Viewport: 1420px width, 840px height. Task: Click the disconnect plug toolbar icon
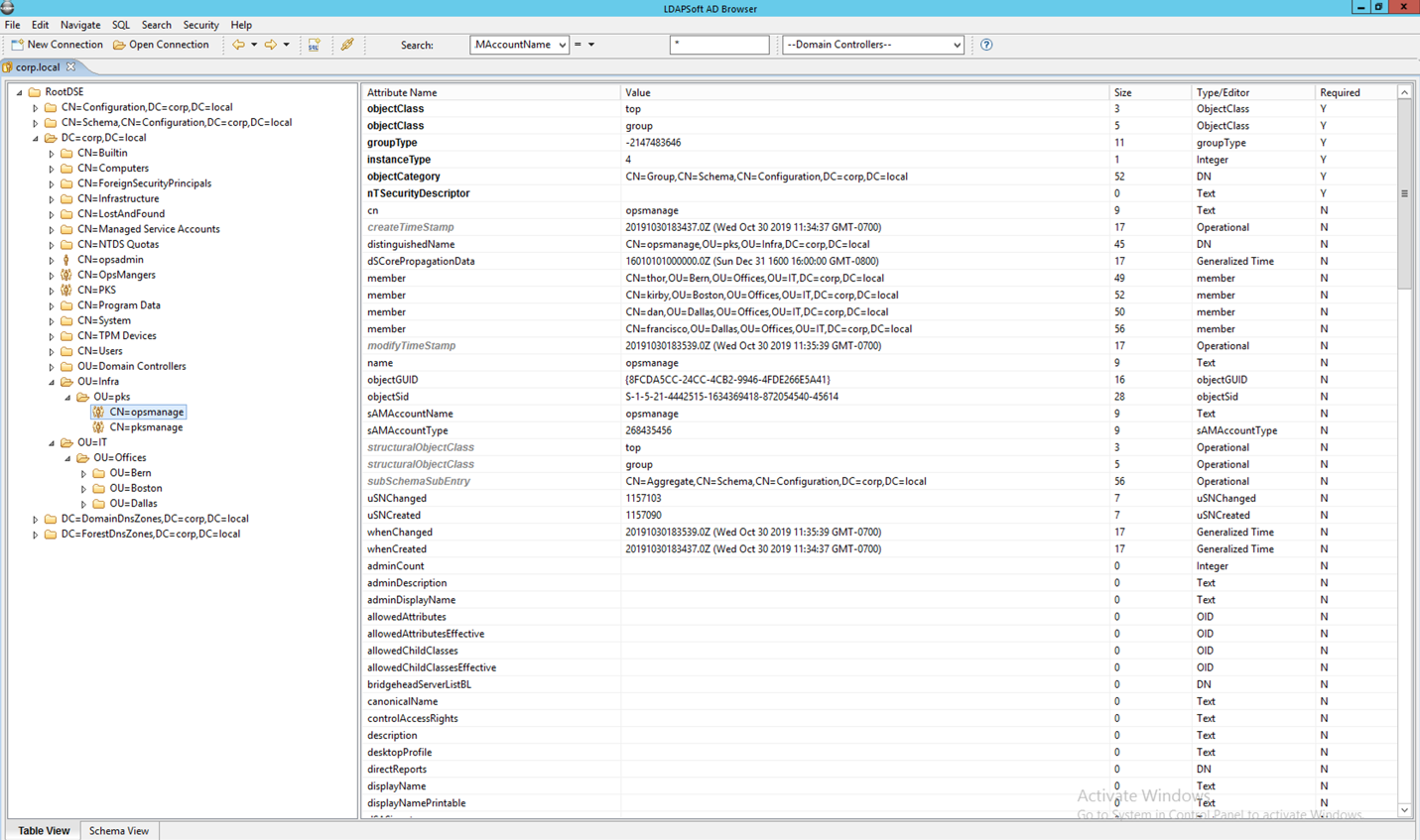[x=347, y=45]
